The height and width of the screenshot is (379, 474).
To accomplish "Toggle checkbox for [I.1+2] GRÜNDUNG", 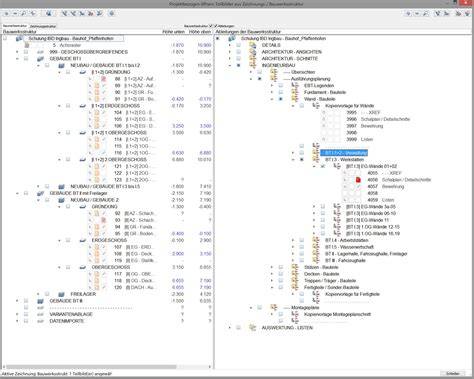I will (x=68, y=72).
